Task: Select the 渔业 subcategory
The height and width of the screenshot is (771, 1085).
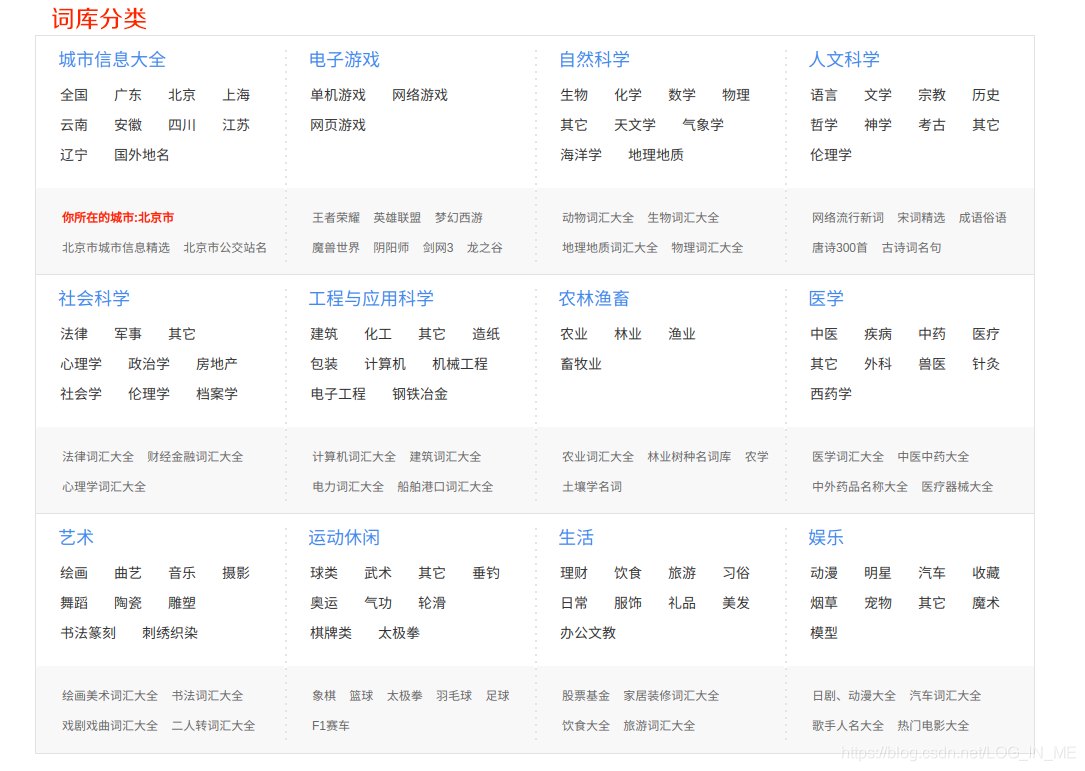Action: pos(682,334)
